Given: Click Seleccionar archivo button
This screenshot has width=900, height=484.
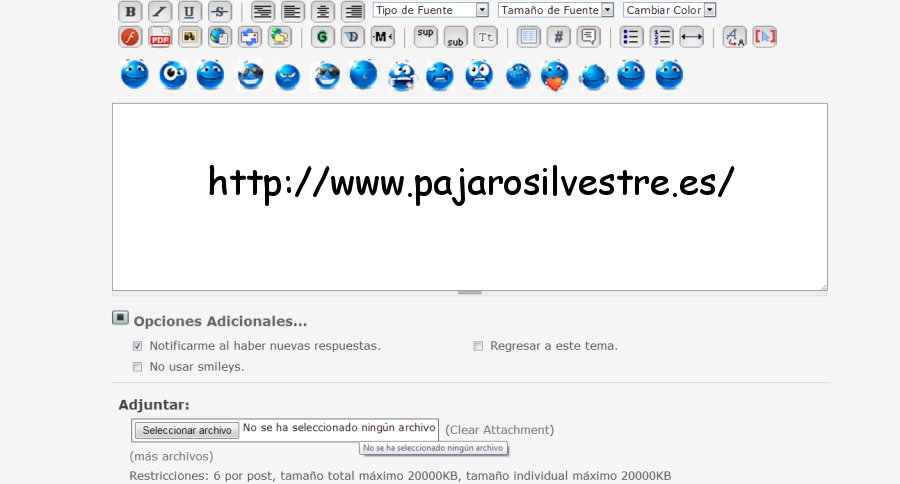Looking at the screenshot, I should point(187,430).
